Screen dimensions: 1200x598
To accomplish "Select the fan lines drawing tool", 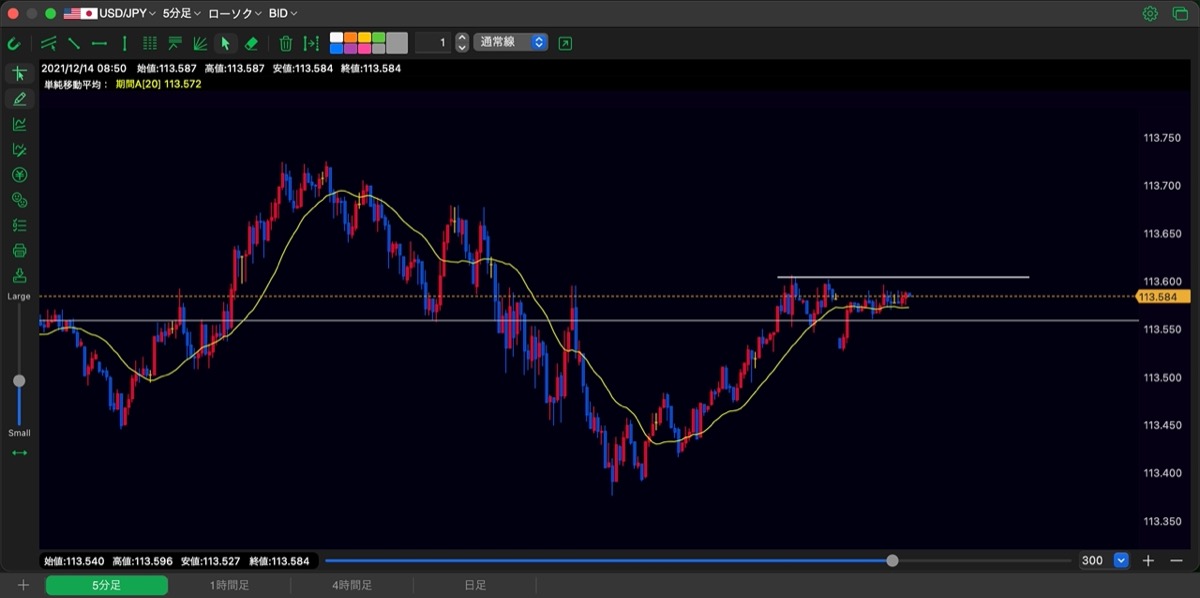I will coord(200,43).
